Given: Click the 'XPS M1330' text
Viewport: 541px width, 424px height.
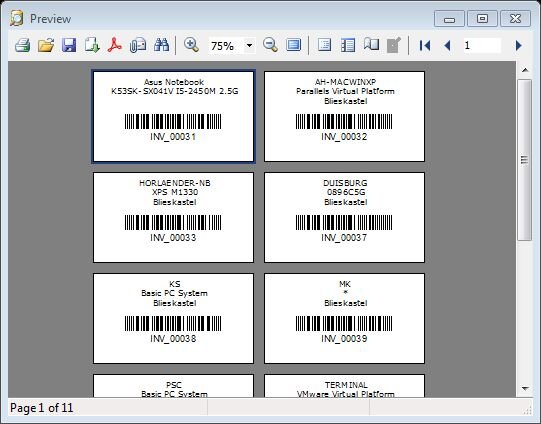Looking at the screenshot, I should point(175,192).
